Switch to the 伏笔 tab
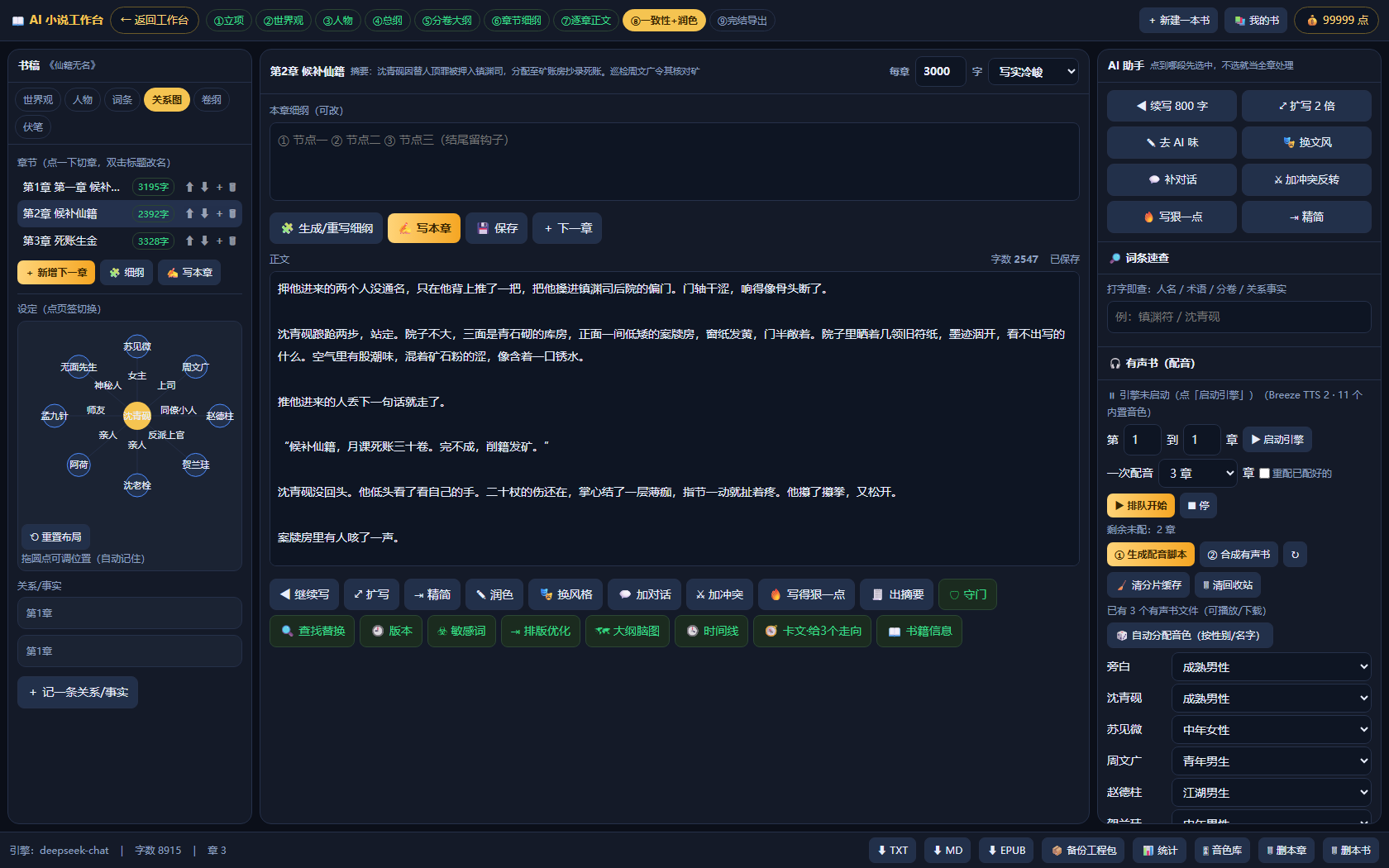 tap(33, 126)
